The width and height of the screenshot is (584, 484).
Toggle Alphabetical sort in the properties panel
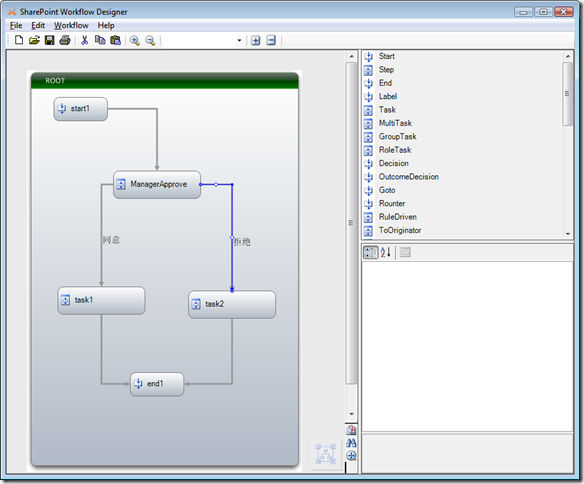pyautogui.click(x=385, y=252)
